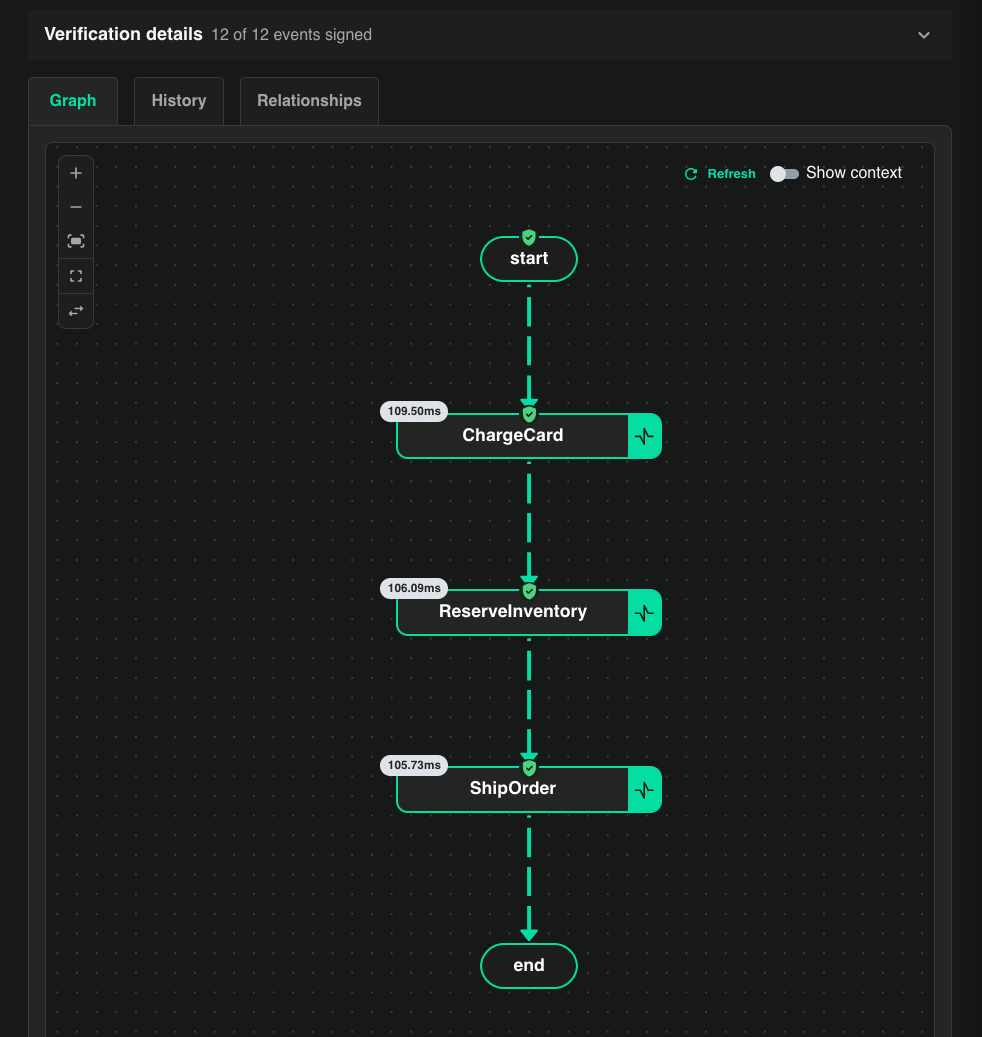This screenshot has width=982, height=1037.
Task: Open the fullscreen mode icon
Action: pos(76,276)
